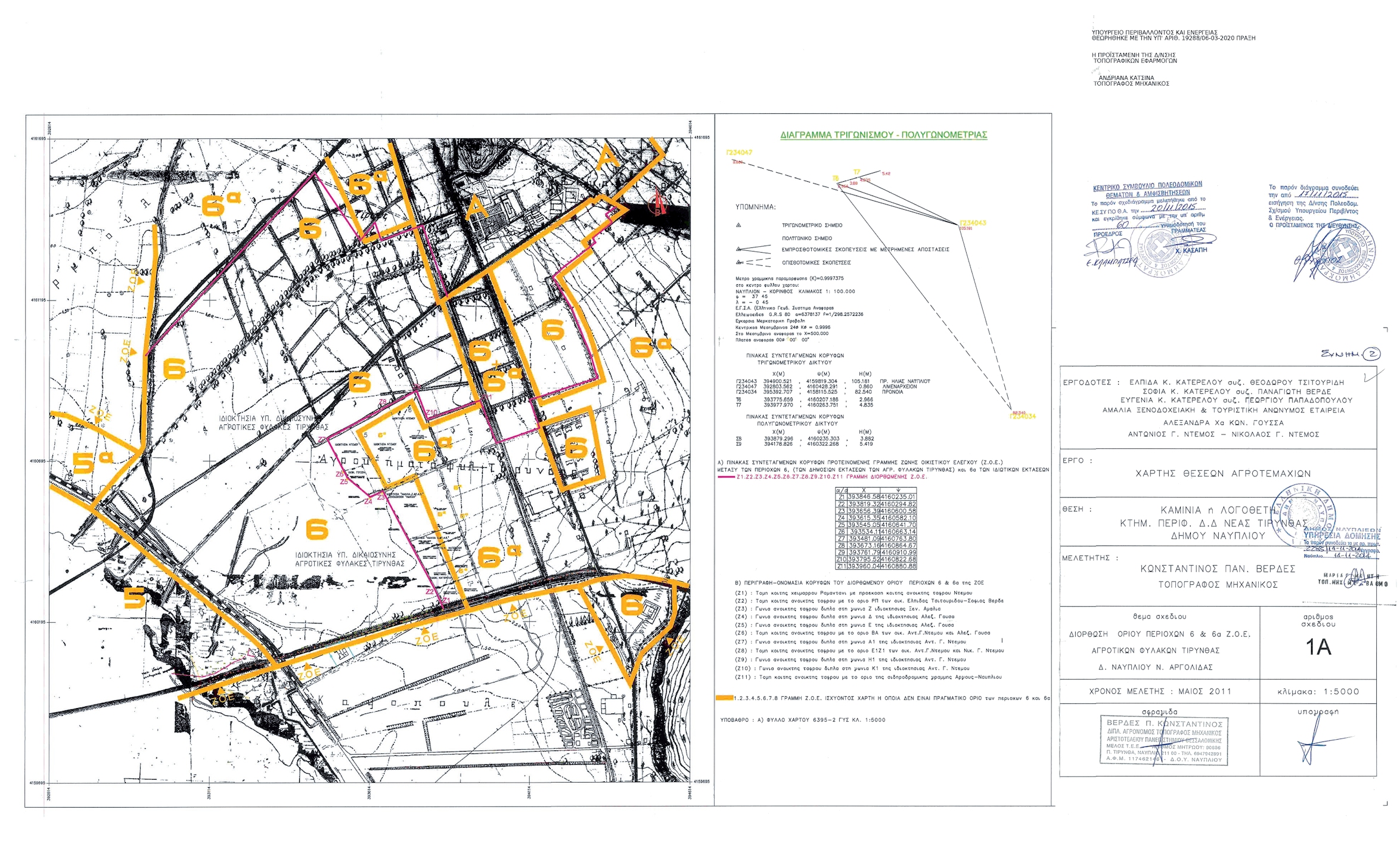This screenshot has height=847, width=1400.
Task: Click the ΧΑΡΤΗΣ ΘΕΣΕΩΝ ΑΓΡΟΤΕΜΑΧΙΩΝ title
Action: (1222, 474)
